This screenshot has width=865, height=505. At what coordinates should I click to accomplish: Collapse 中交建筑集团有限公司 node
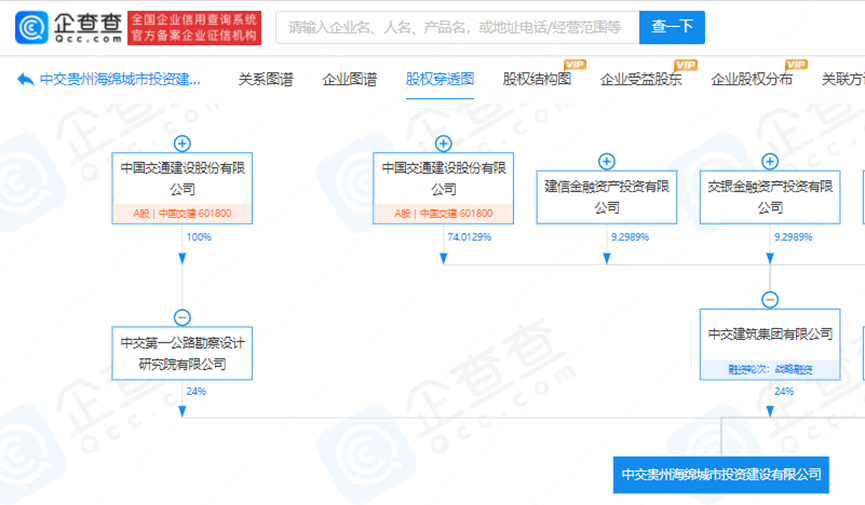tap(770, 300)
